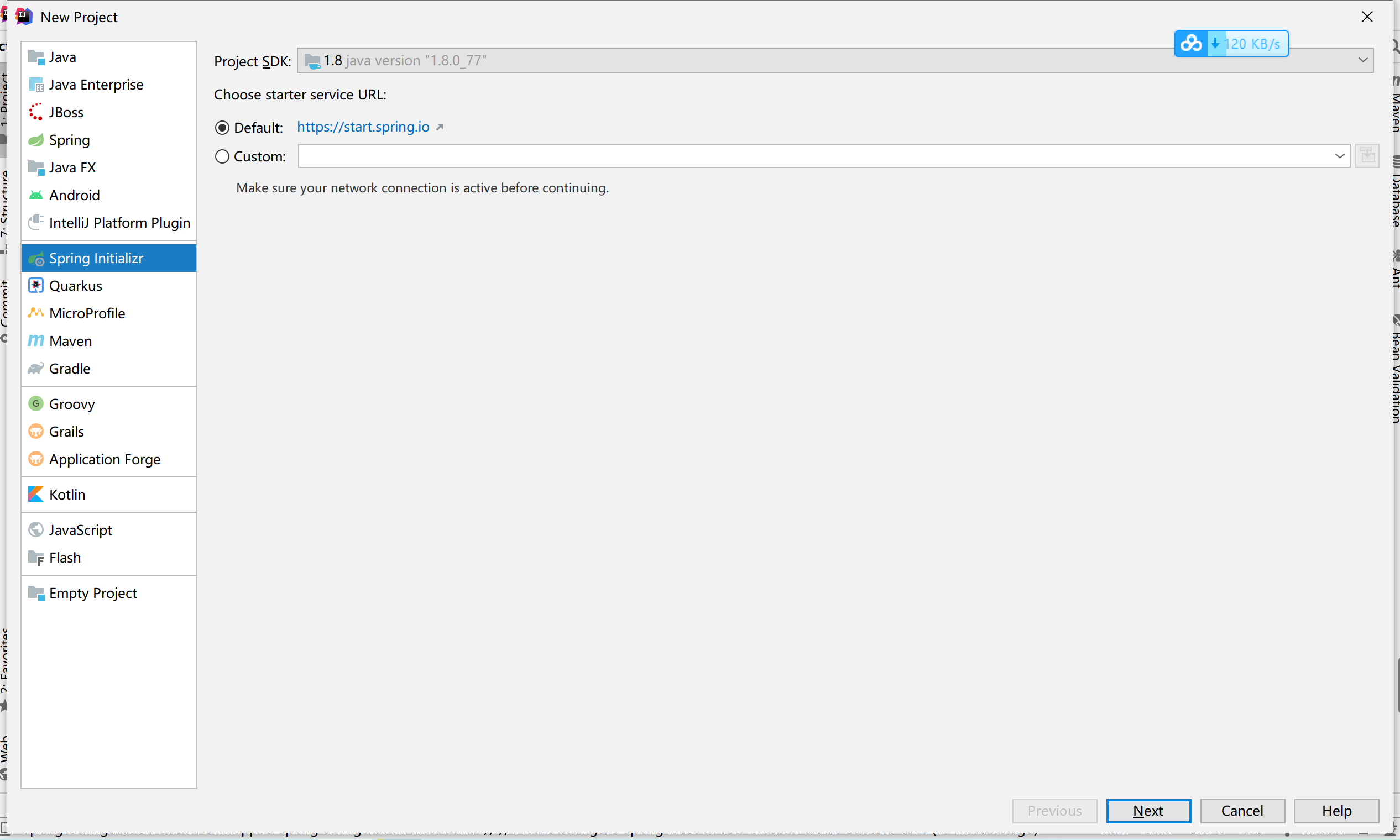Select the Spring leaf icon
Viewport: 1400px width, 840px height.
click(x=36, y=140)
